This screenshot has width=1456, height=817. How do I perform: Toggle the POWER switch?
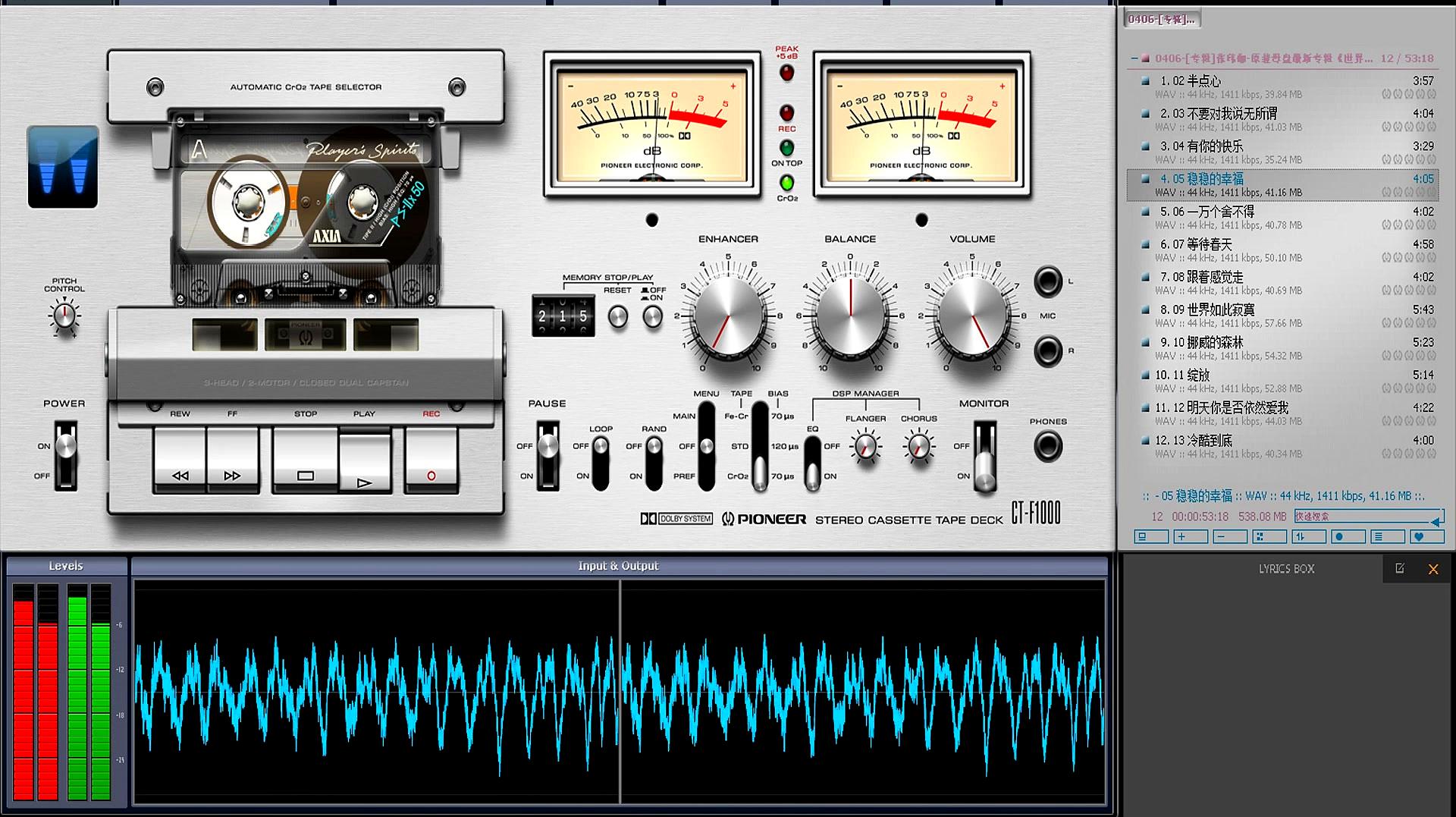[x=66, y=457]
